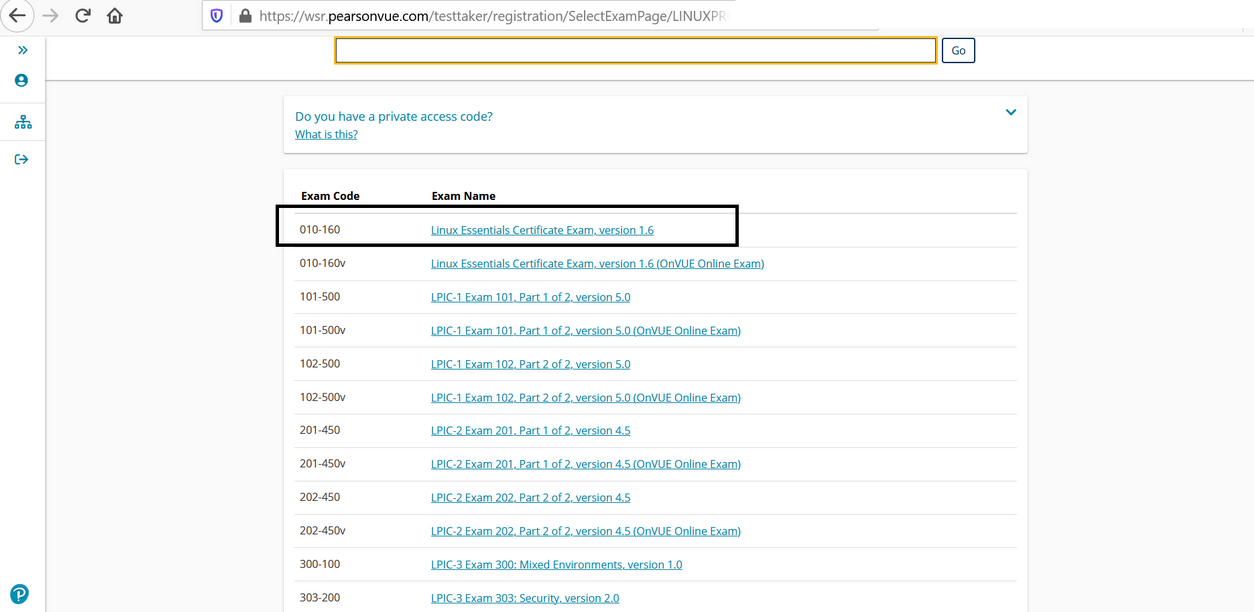Choose LPIC-2 Exam 201, version 4.5
The width and height of the screenshot is (1254, 612).
pyautogui.click(x=530, y=430)
